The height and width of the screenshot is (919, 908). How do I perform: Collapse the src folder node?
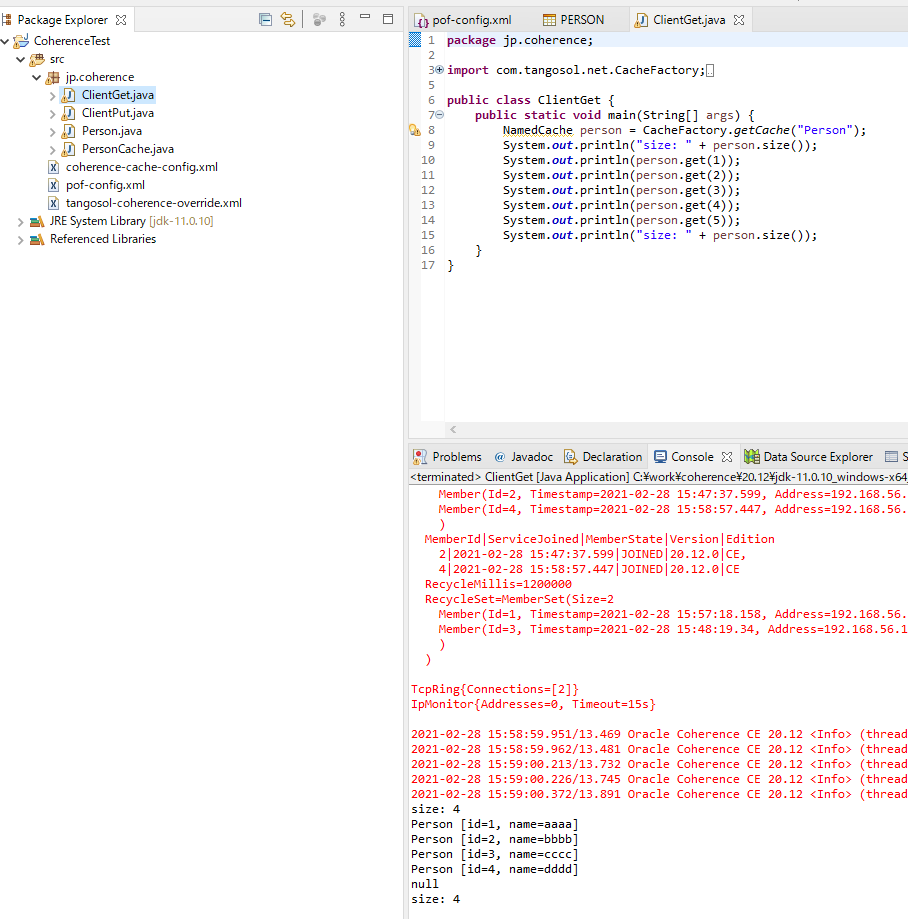[x=21, y=59]
